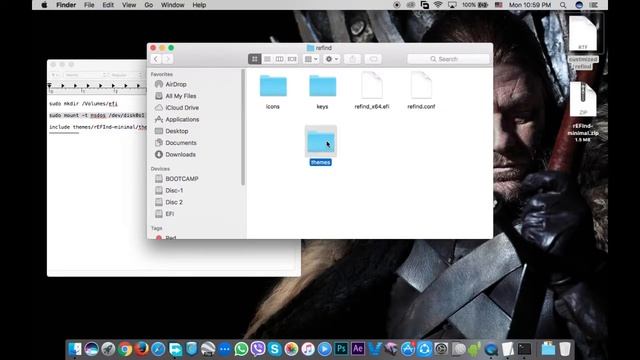Select the keys folder
This screenshot has height=360, width=640.
(x=322, y=91)
